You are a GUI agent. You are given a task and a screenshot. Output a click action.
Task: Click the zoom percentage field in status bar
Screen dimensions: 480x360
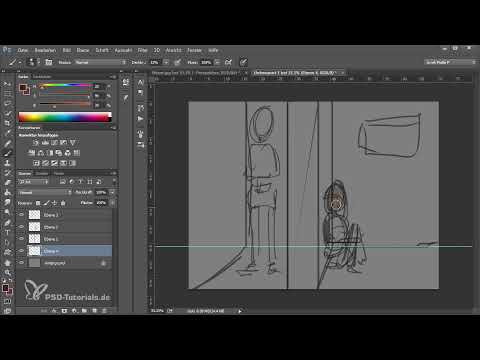tap(157, 311)
